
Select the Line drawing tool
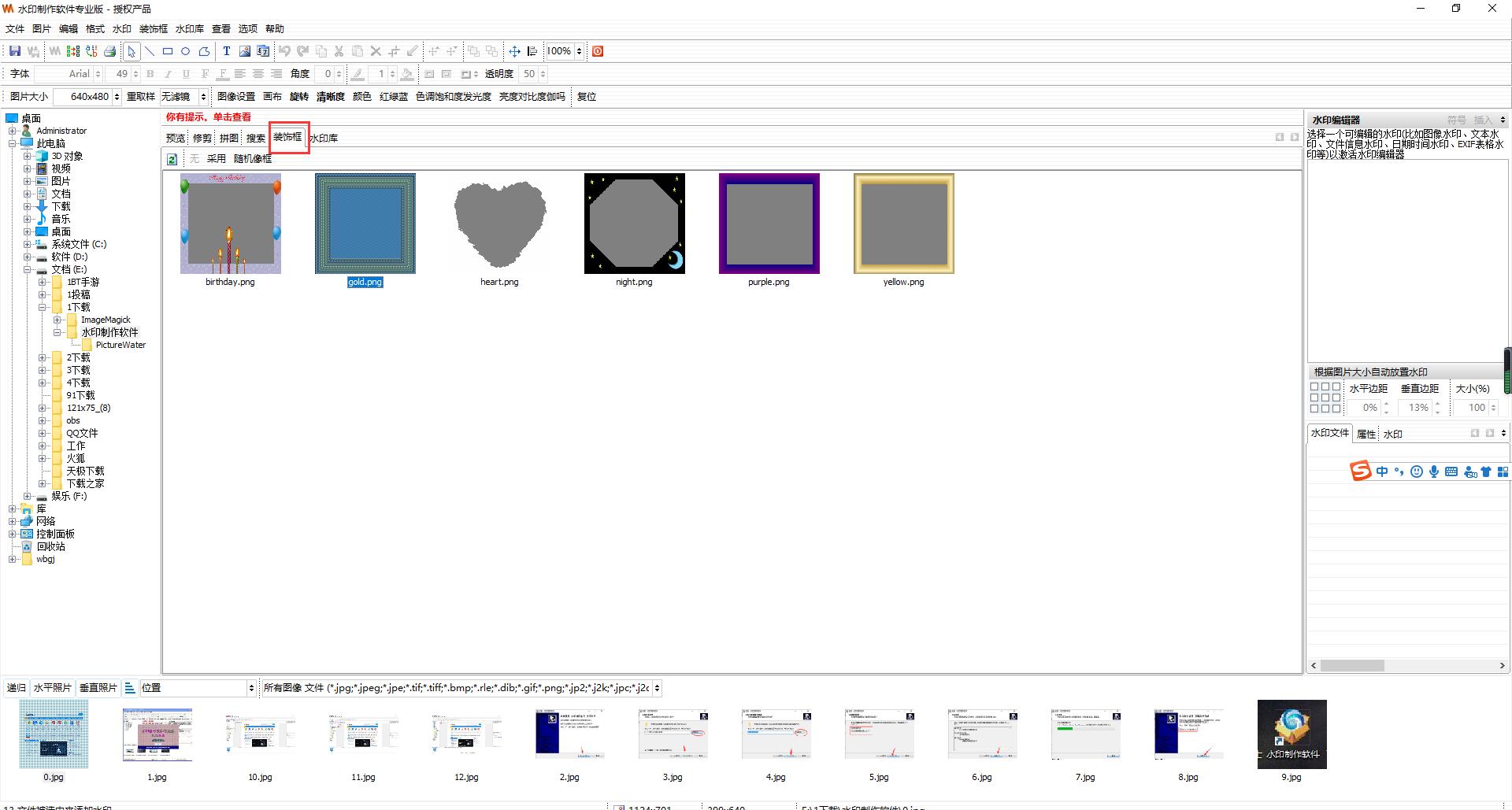150,51
